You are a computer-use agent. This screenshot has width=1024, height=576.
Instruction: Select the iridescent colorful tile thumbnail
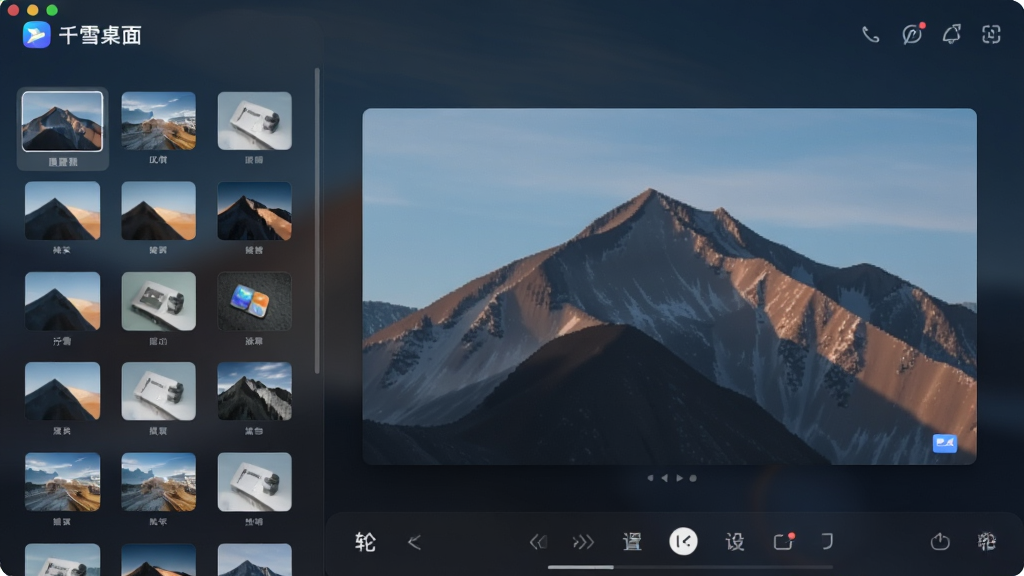[x=254, y=301]
